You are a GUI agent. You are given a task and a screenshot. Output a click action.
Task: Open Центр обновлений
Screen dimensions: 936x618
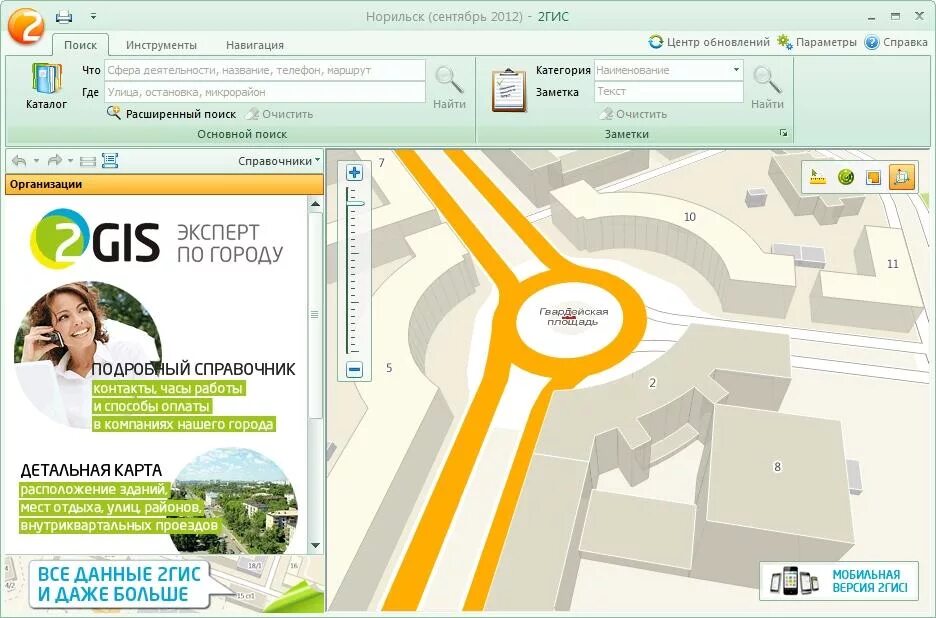tap(709, 42)
